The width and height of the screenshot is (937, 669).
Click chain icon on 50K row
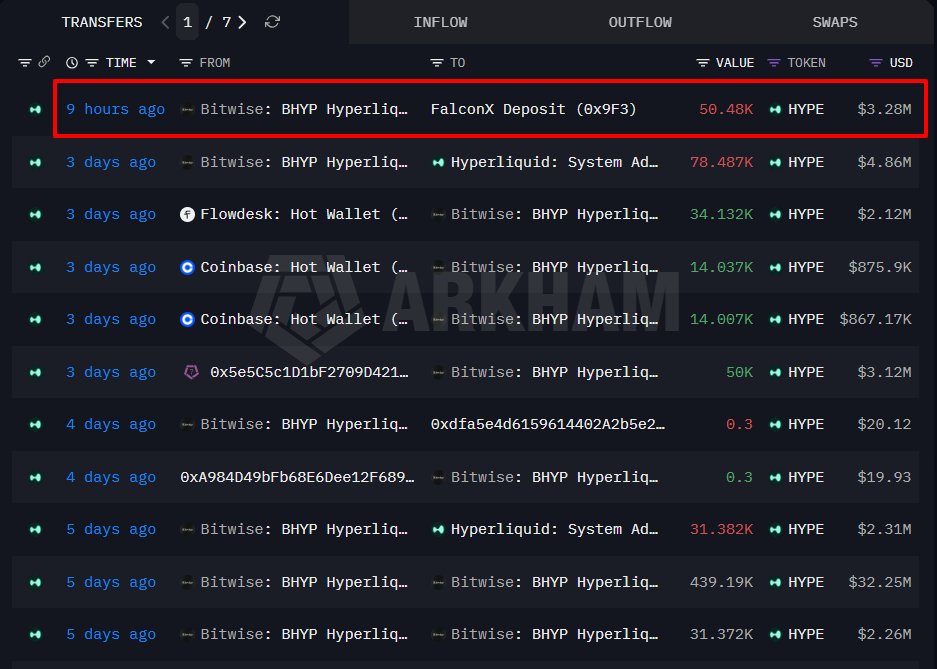point(35,372)
